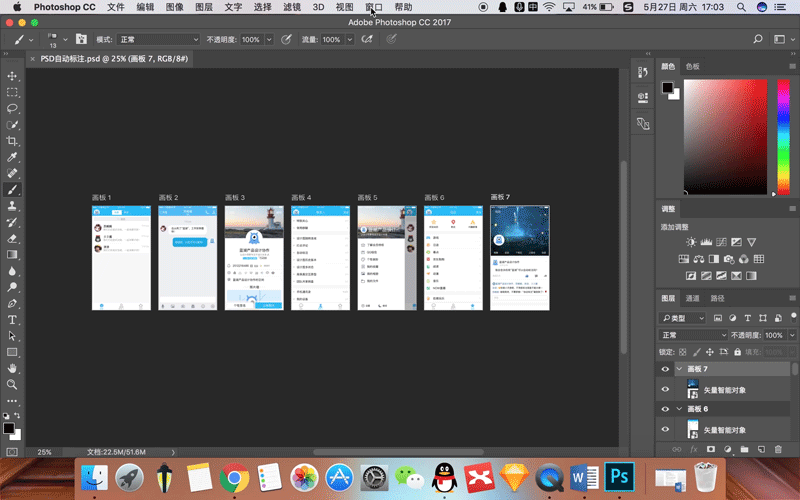
Task: Select the Pen tool
Action: click(12, 304)
